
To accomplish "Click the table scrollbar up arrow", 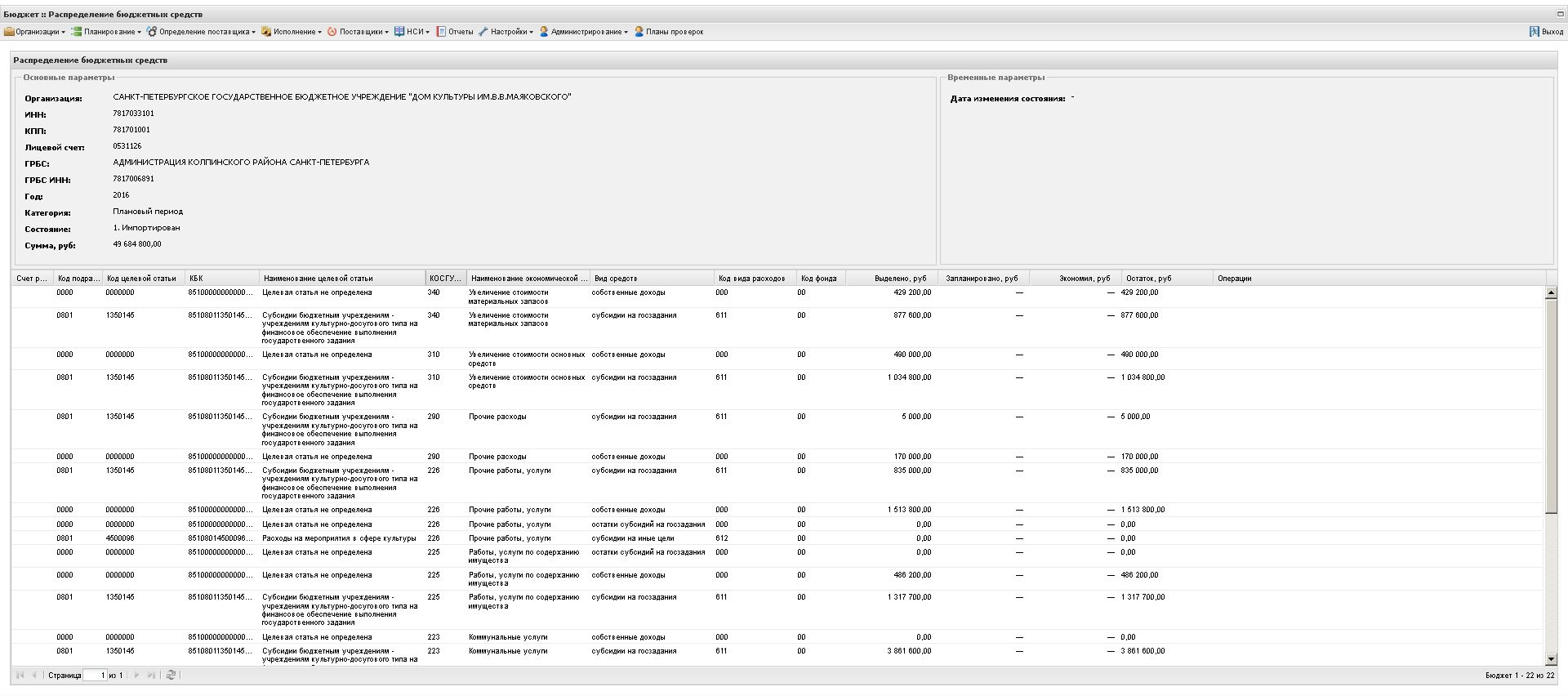I will [x=1551, y=292].
